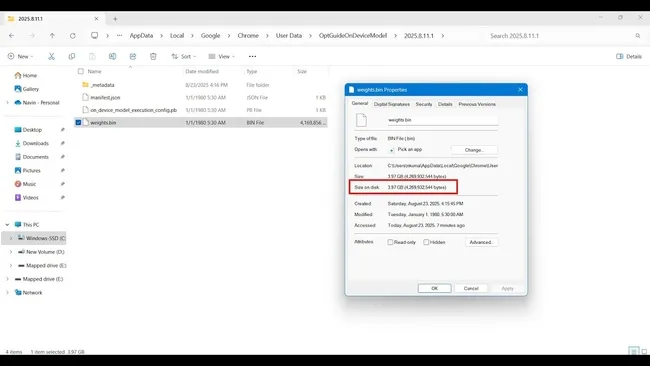Switch to the Details tab in Properties
The height and width of the screenshot is (366, 650).
(445, 104)
